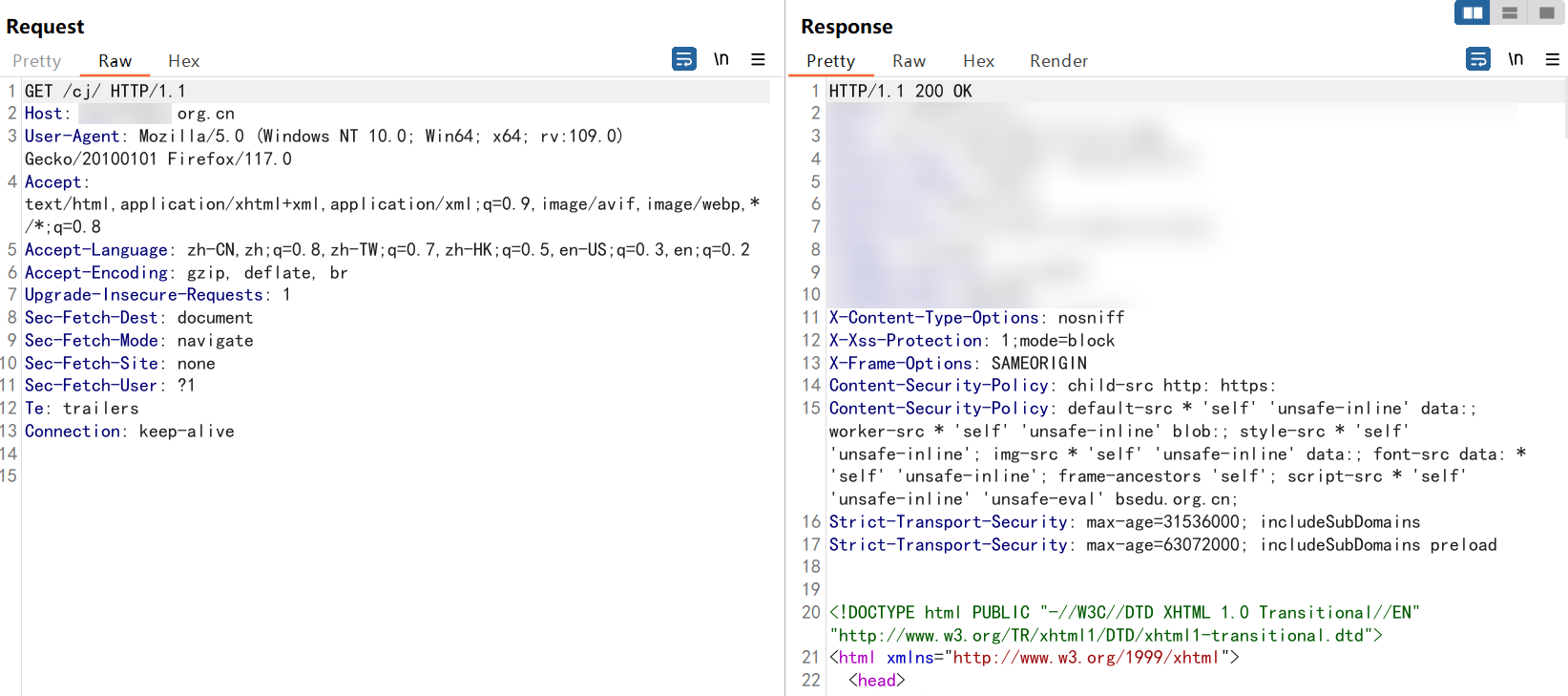
Task: Switch to side-by-side panel layout
Action: pos(1473,12)
